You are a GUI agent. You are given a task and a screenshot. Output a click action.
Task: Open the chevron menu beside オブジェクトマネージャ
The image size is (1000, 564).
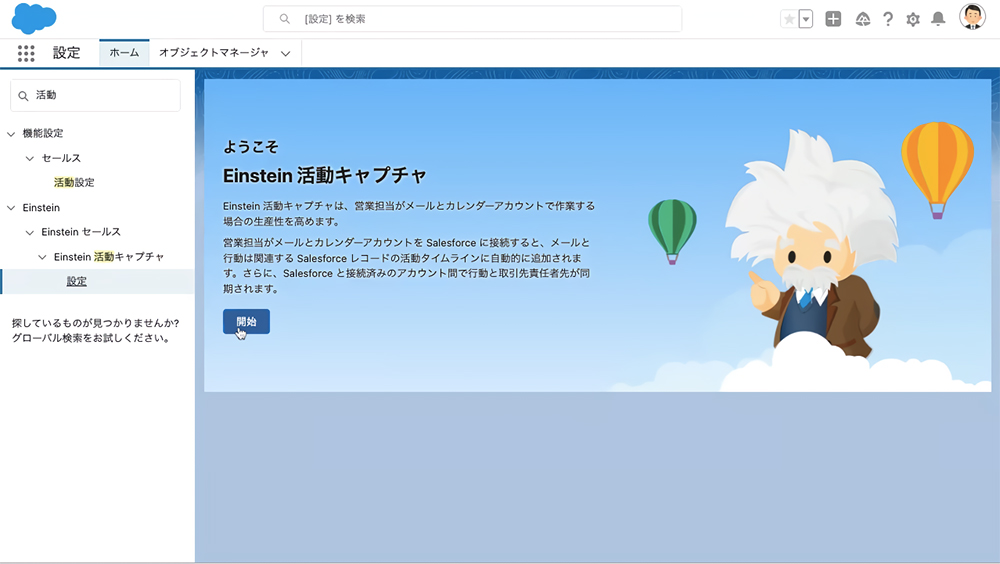(286, 54)
